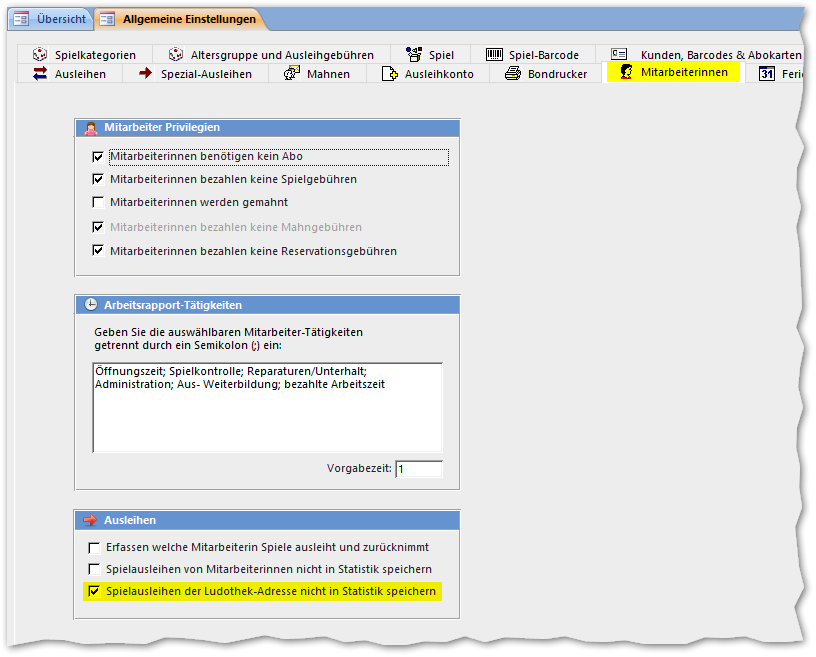Click the form icon on Übersicht tab

point(21,19)
